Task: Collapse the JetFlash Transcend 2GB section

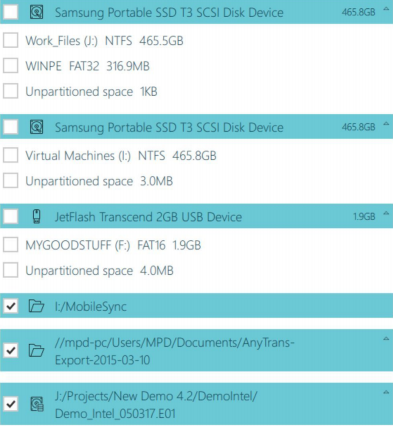Action: [386, 213]
